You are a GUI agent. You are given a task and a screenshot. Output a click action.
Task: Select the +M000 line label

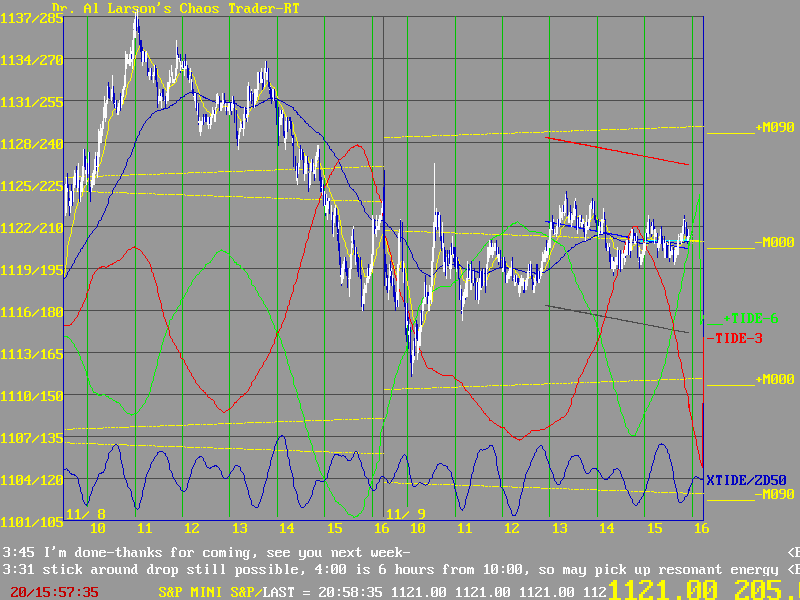774,380
